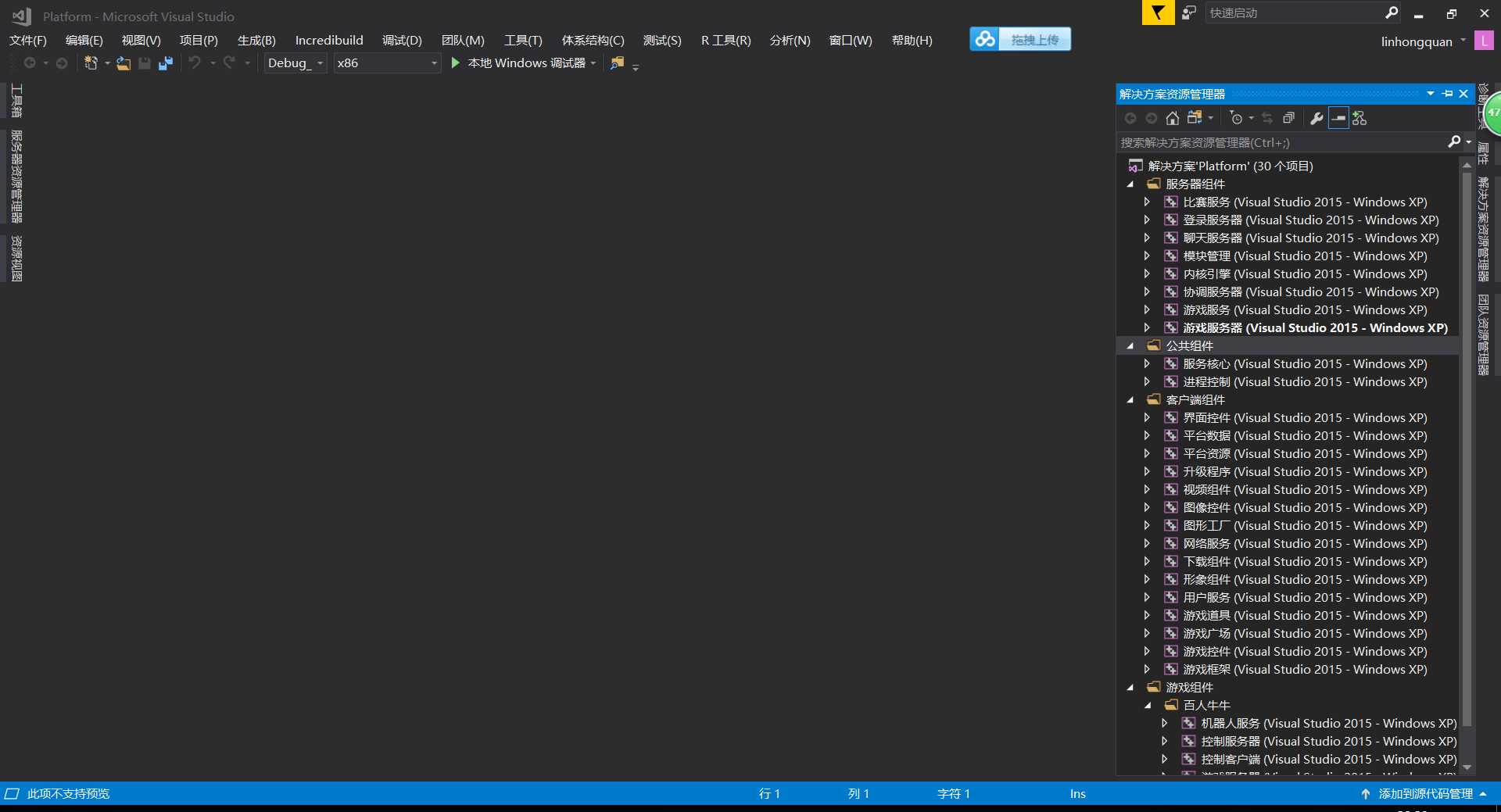Click the Find in Files toolbar icon
This screenshot has width=1501, height=812.
[x=618, y=63]
